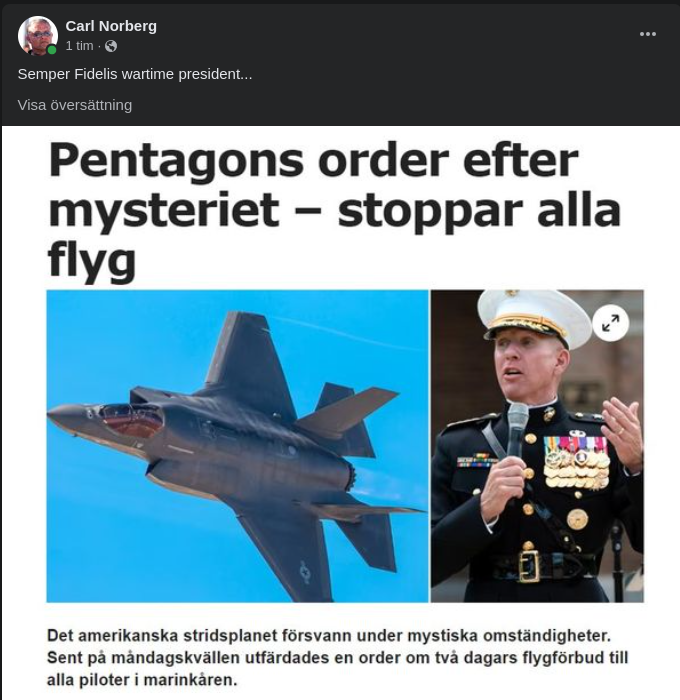680x700 pixels.
Task: Click the microphone held by the general
Action: point(517,429)
